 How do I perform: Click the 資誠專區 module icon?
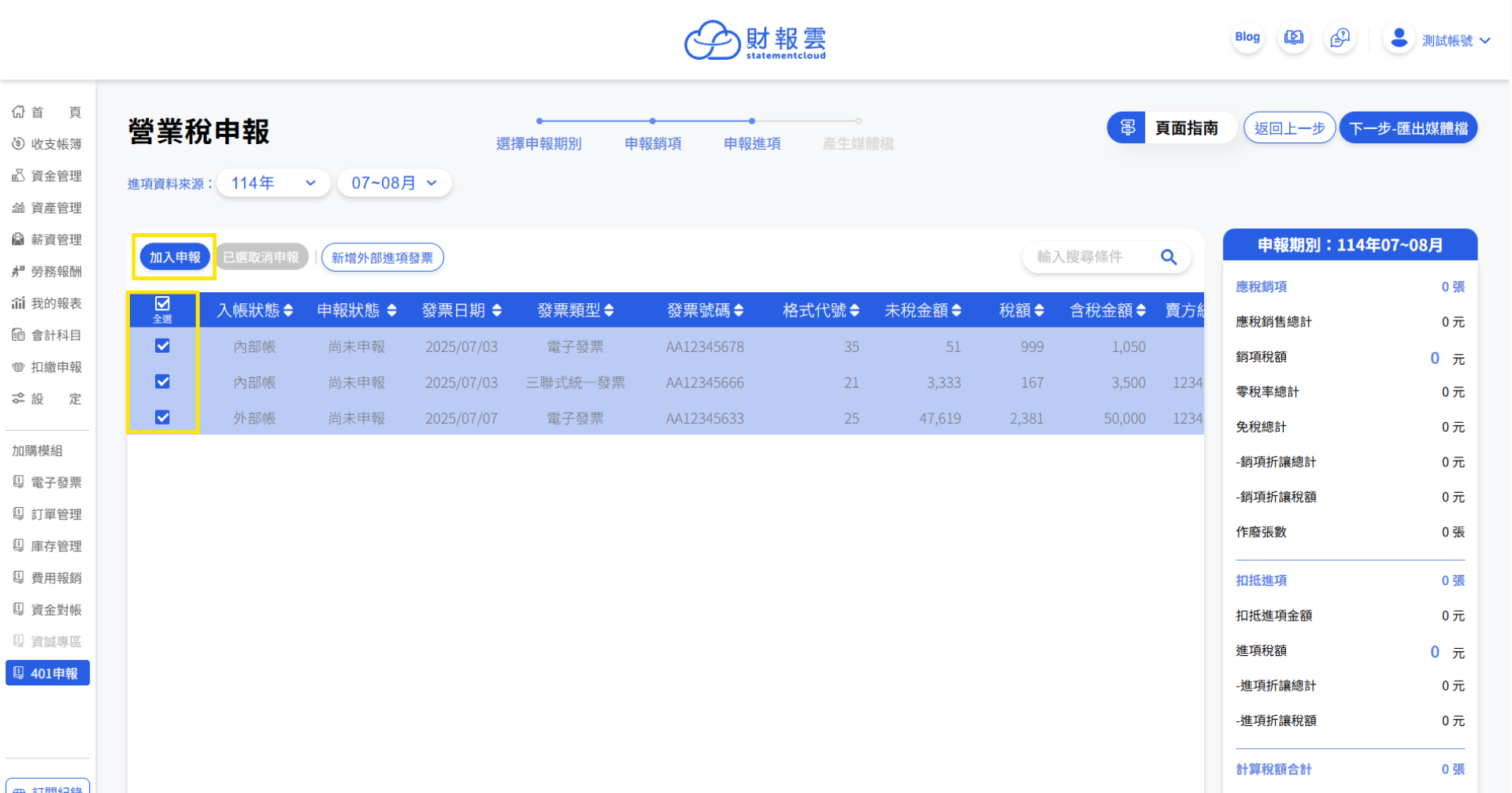tap(18, 641)
